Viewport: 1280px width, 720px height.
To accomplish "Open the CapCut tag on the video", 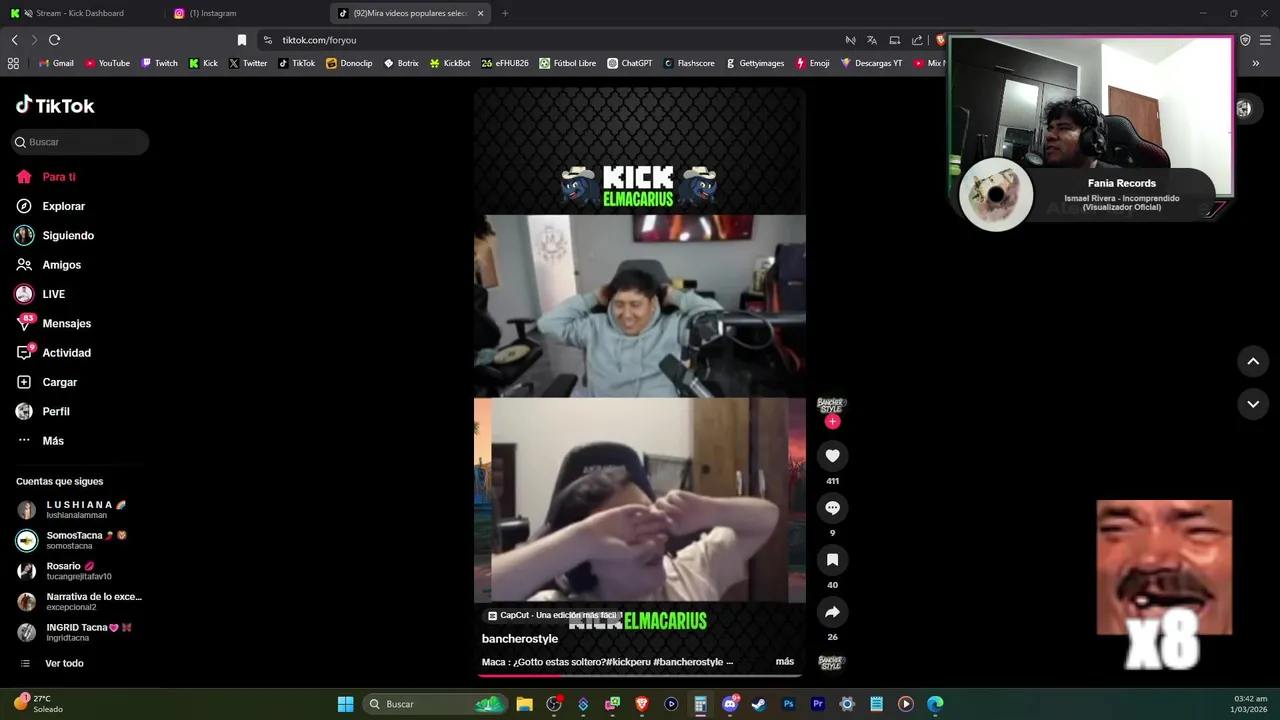I will pos(554,615).
